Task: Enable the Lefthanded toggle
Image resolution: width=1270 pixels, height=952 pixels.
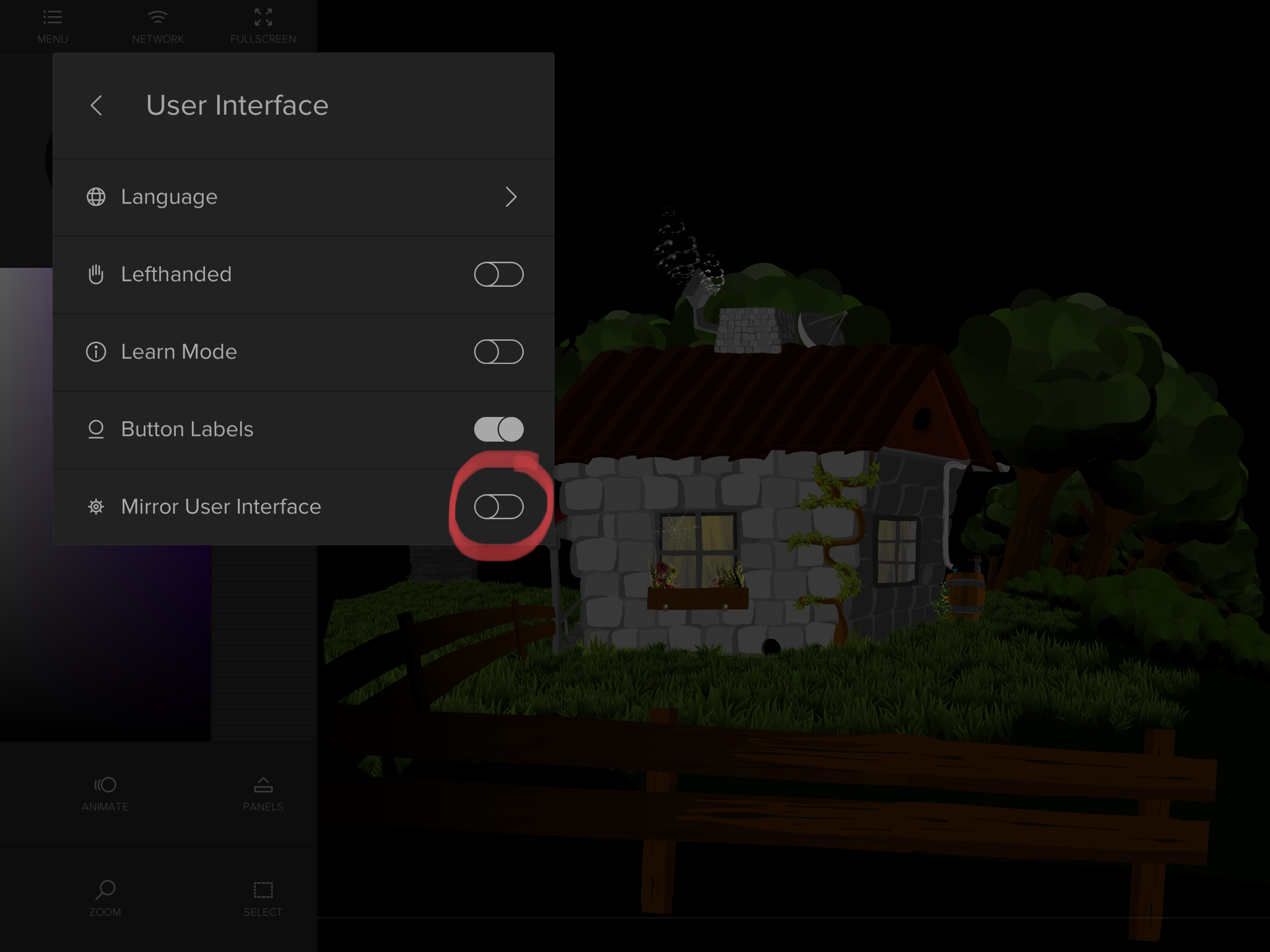Action: pos(498,274)
